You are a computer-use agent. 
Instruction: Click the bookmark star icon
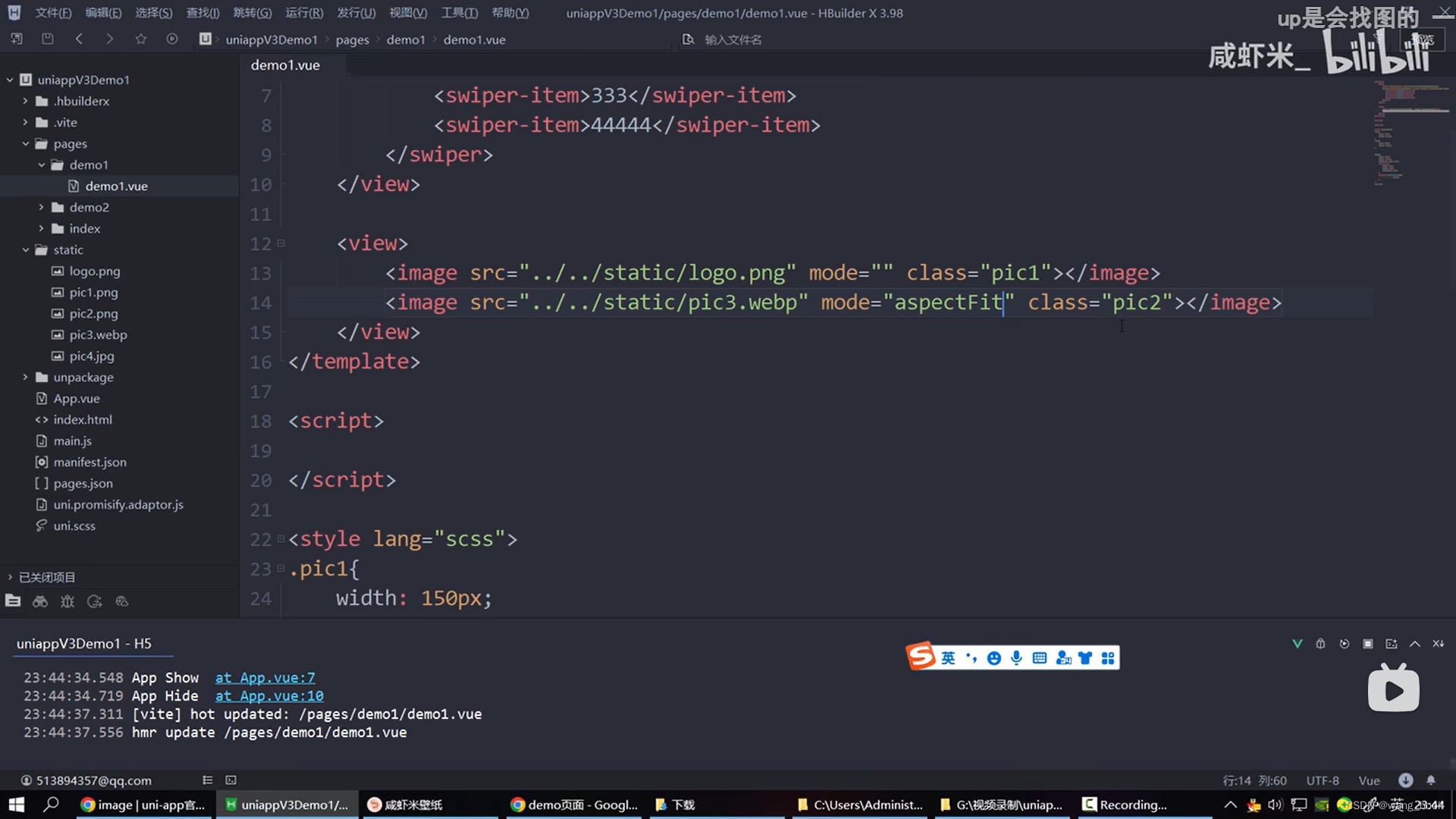tap(141, 39)
